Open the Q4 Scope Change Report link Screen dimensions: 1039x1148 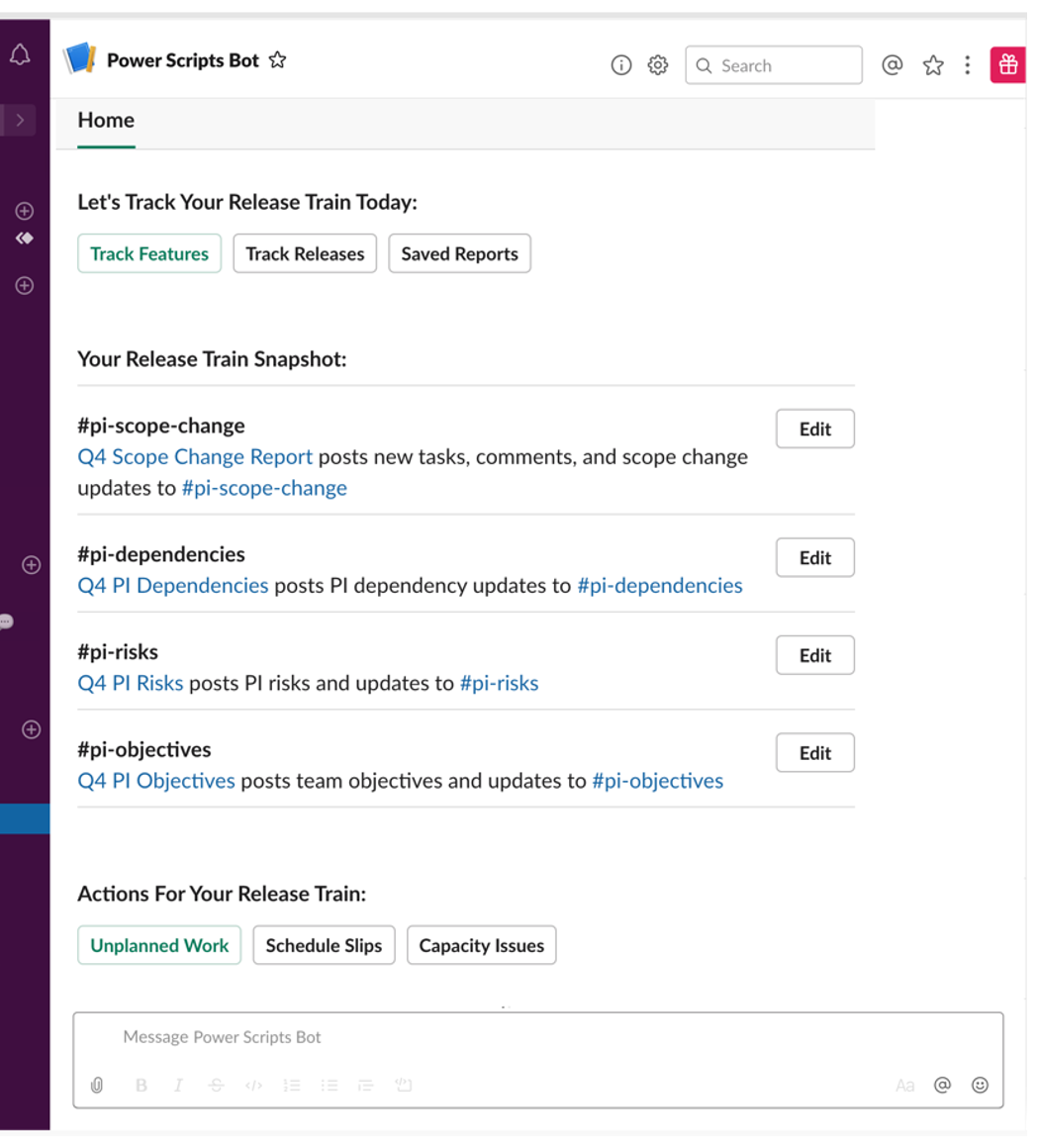click(x=195, y=457)
